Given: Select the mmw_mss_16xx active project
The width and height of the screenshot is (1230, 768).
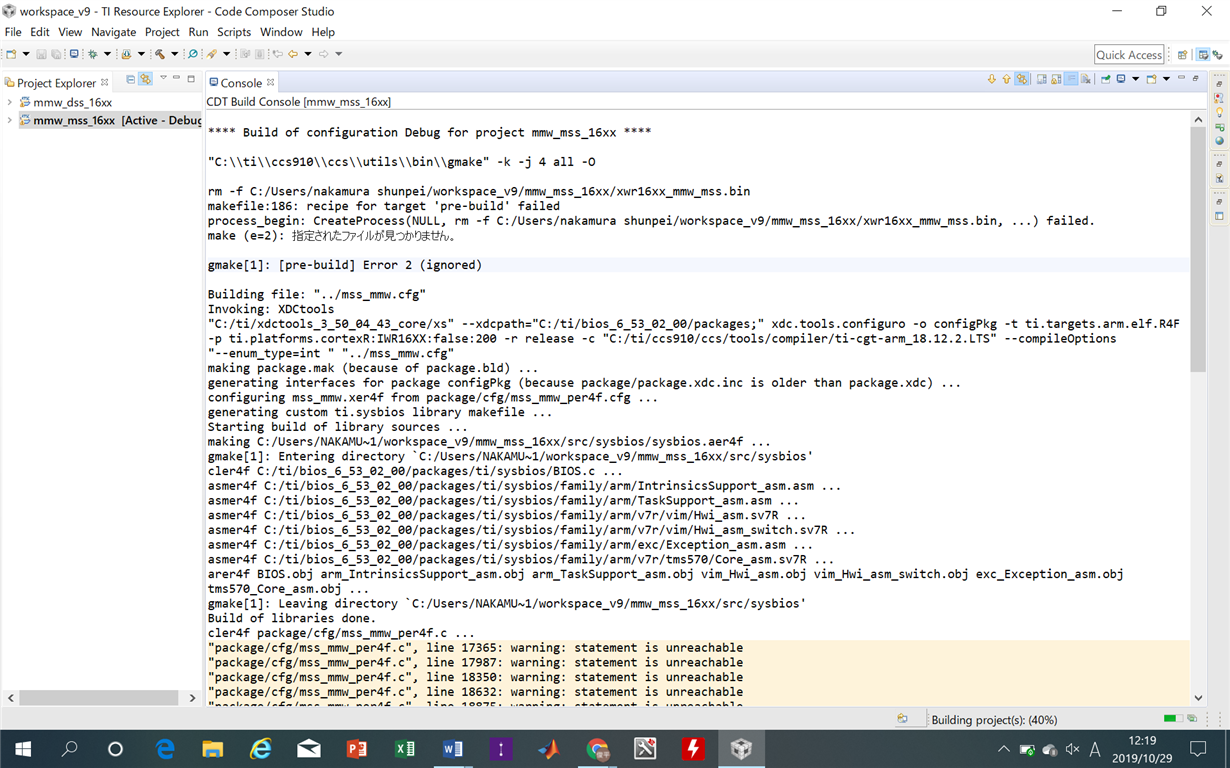Looking at the screenshot, I should [x=110, y=120].
